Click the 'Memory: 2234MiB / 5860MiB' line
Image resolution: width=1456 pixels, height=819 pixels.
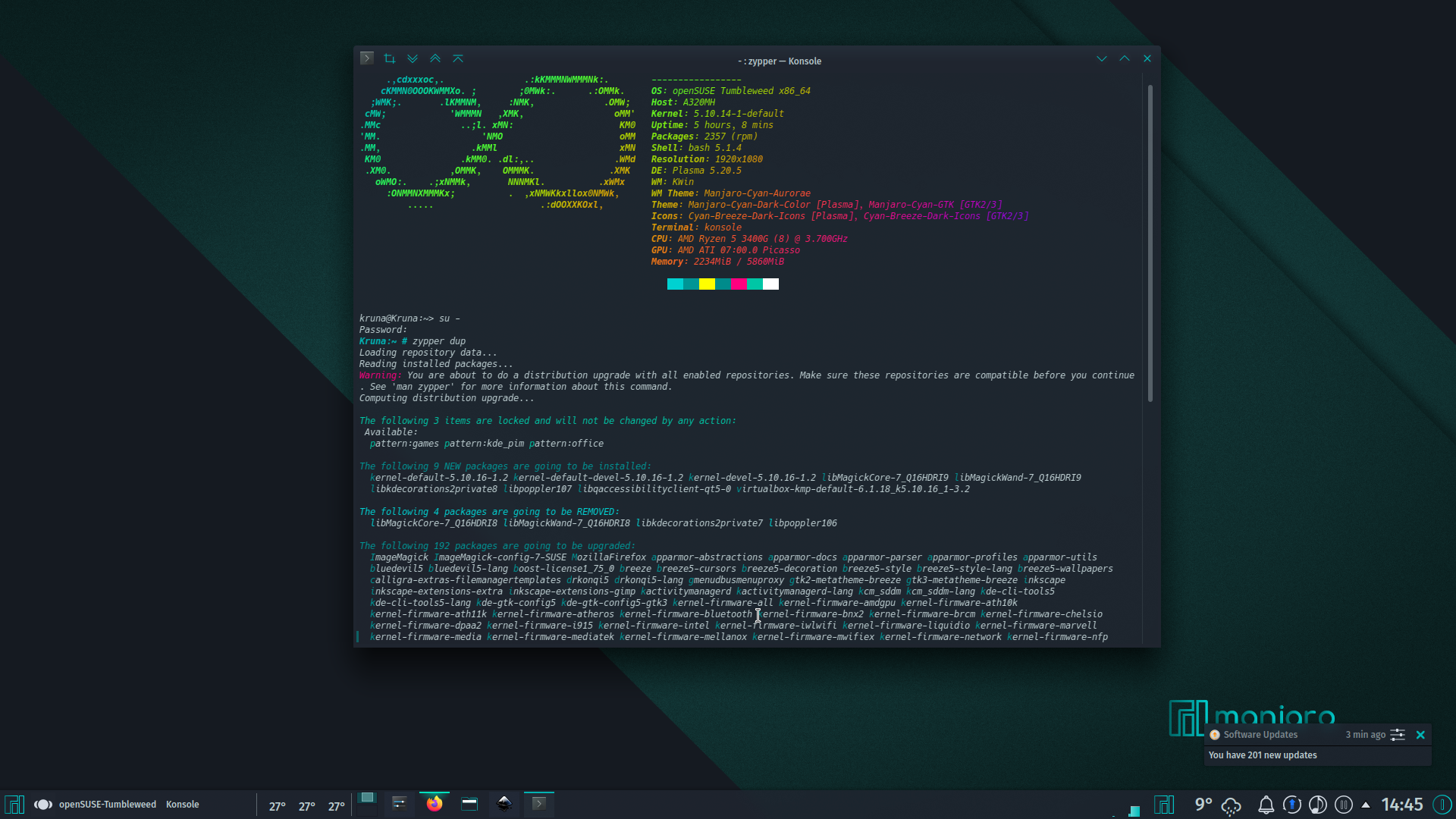coord(717,262)
